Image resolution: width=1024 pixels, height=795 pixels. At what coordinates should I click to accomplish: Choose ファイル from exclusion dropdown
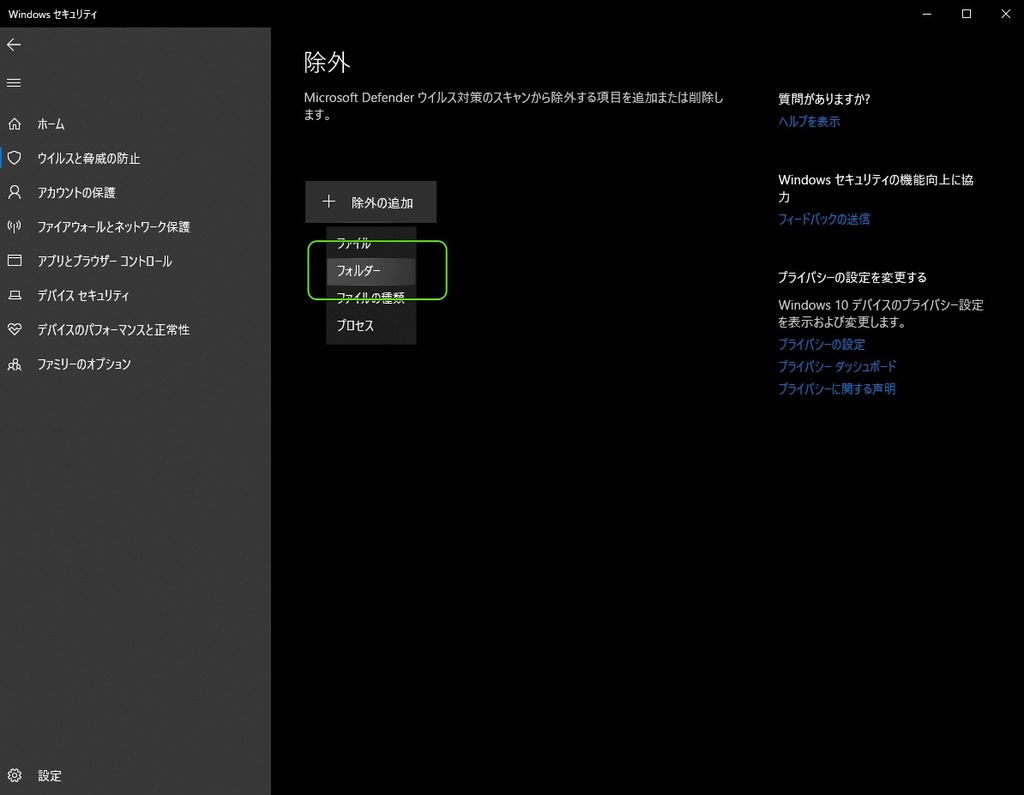pos(371,243)
